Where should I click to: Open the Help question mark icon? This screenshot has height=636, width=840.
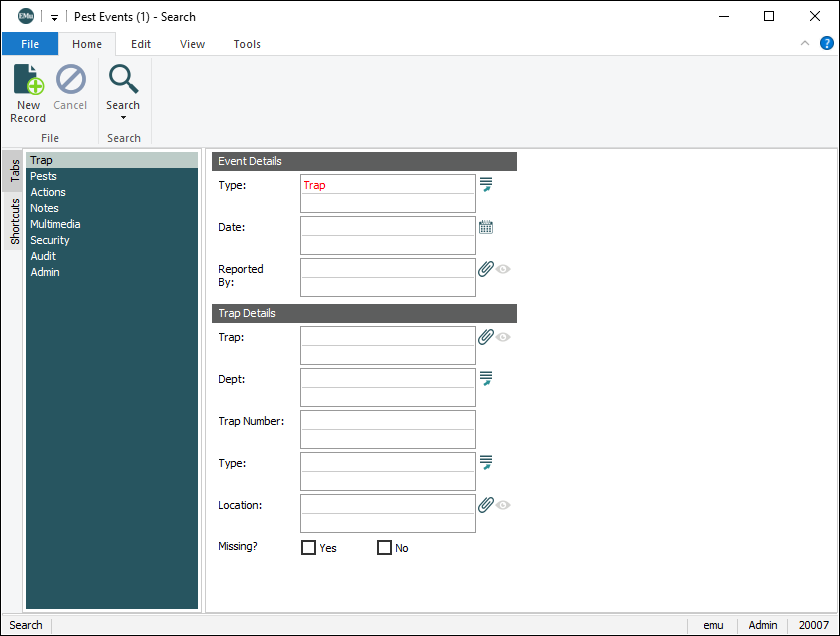tap(827, 43)
